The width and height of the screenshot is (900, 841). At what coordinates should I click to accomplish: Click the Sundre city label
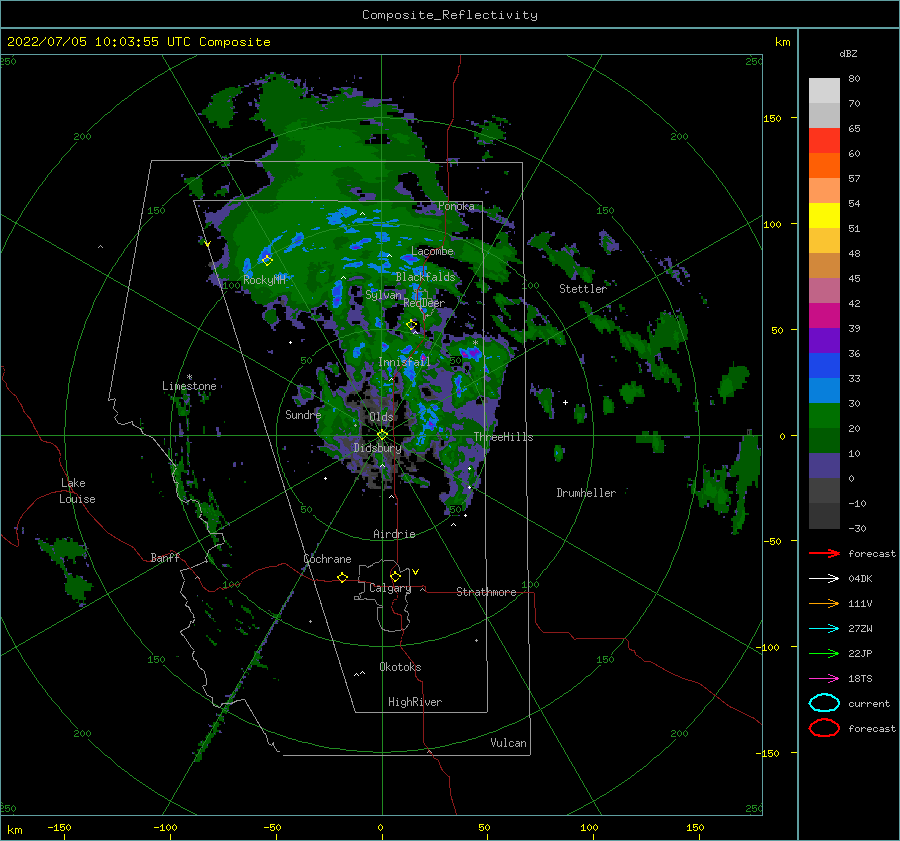[303, 415]
